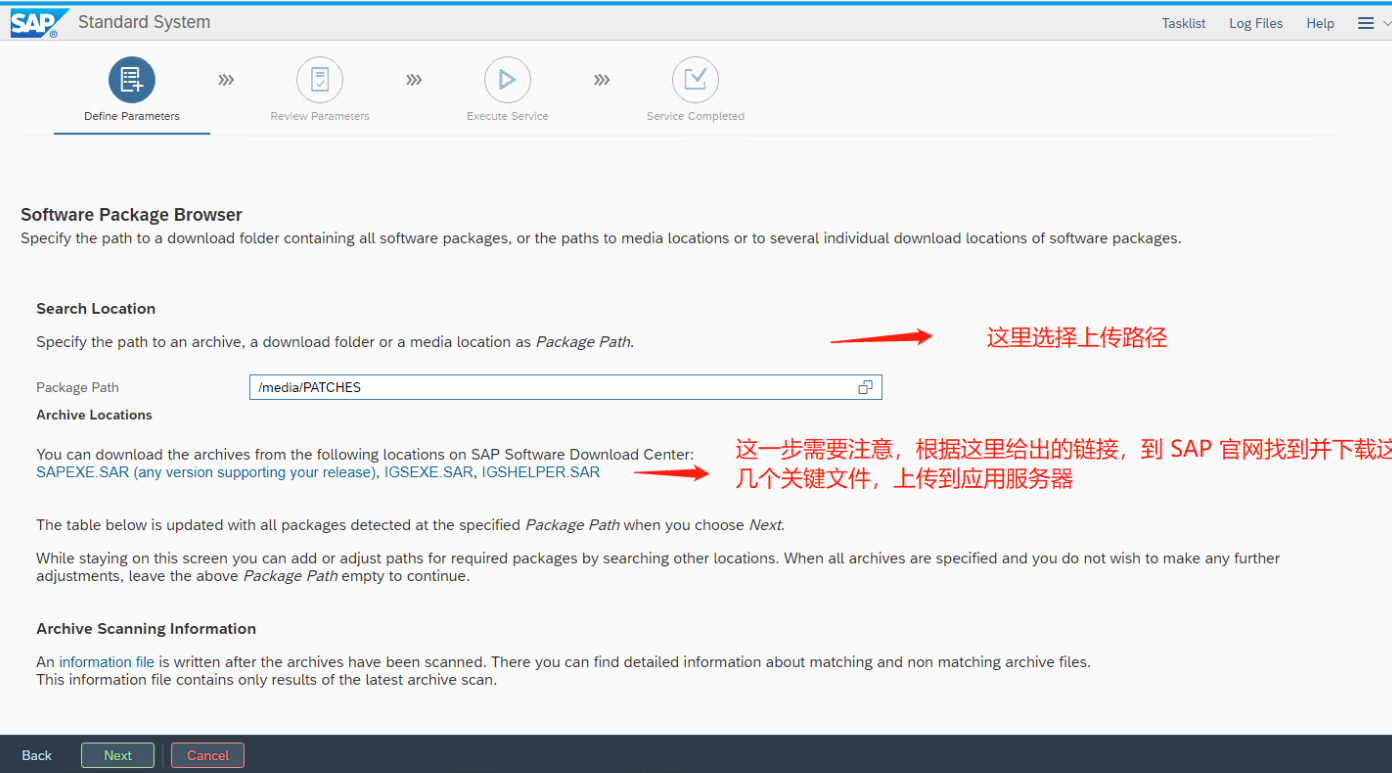Click the Next button
Image resolution: width=1392 pixels, height=773 pixels.
click(x=118, y=755)
